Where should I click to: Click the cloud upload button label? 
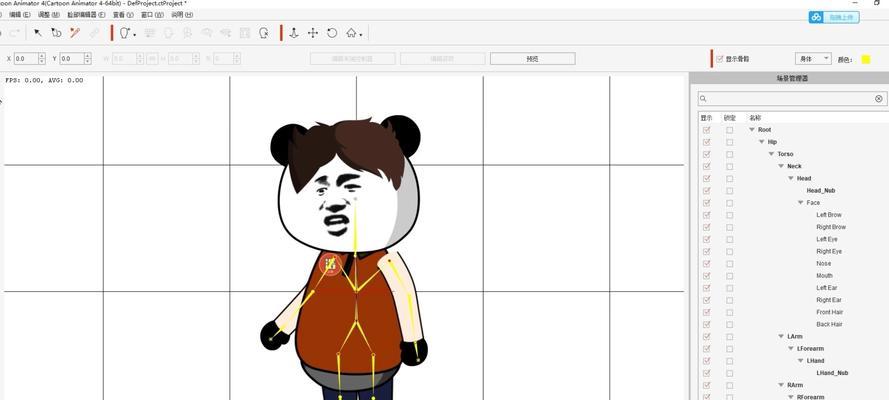pyautogui.click(x=841, y=18)
